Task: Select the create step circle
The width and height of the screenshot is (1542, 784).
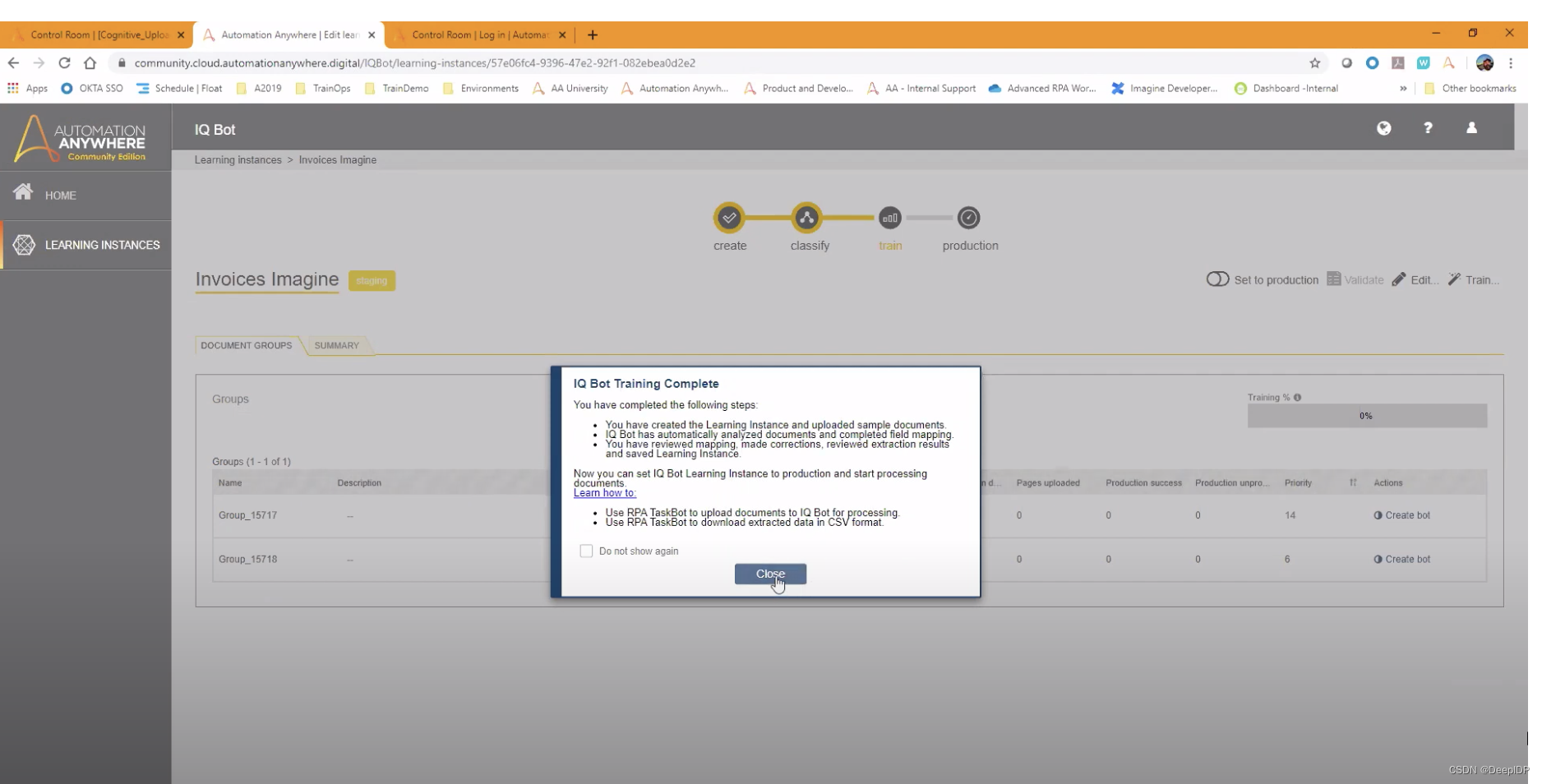Action: click(729, 218)
